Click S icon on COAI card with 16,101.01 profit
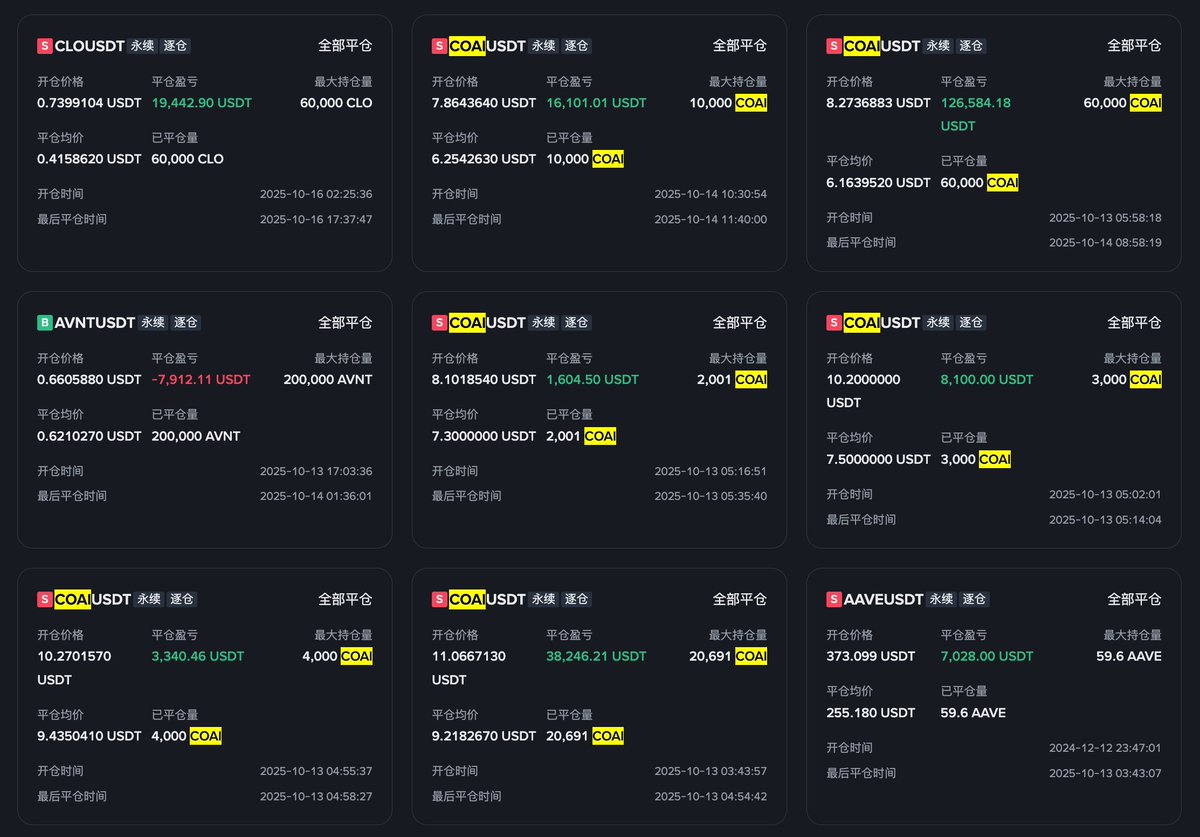 (439, 46)
